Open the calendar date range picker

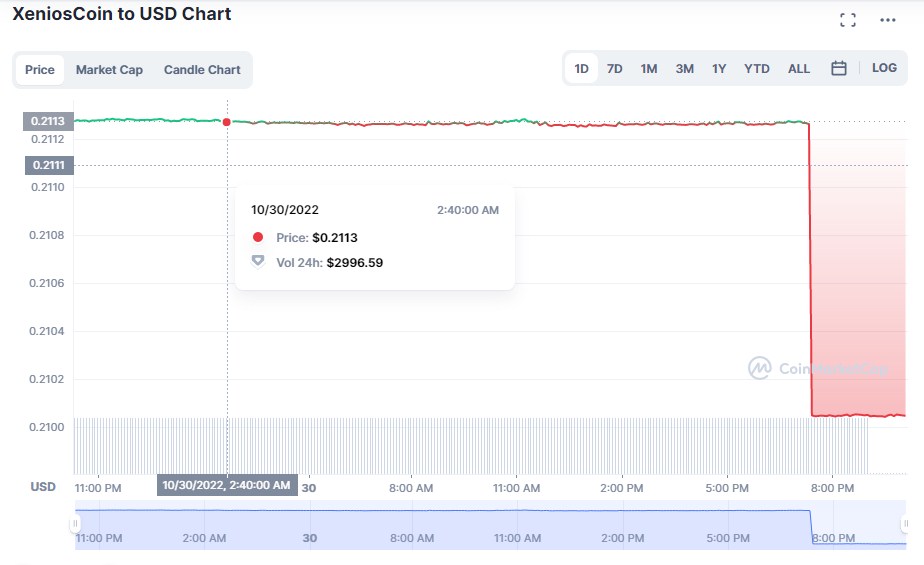point(839,68)
